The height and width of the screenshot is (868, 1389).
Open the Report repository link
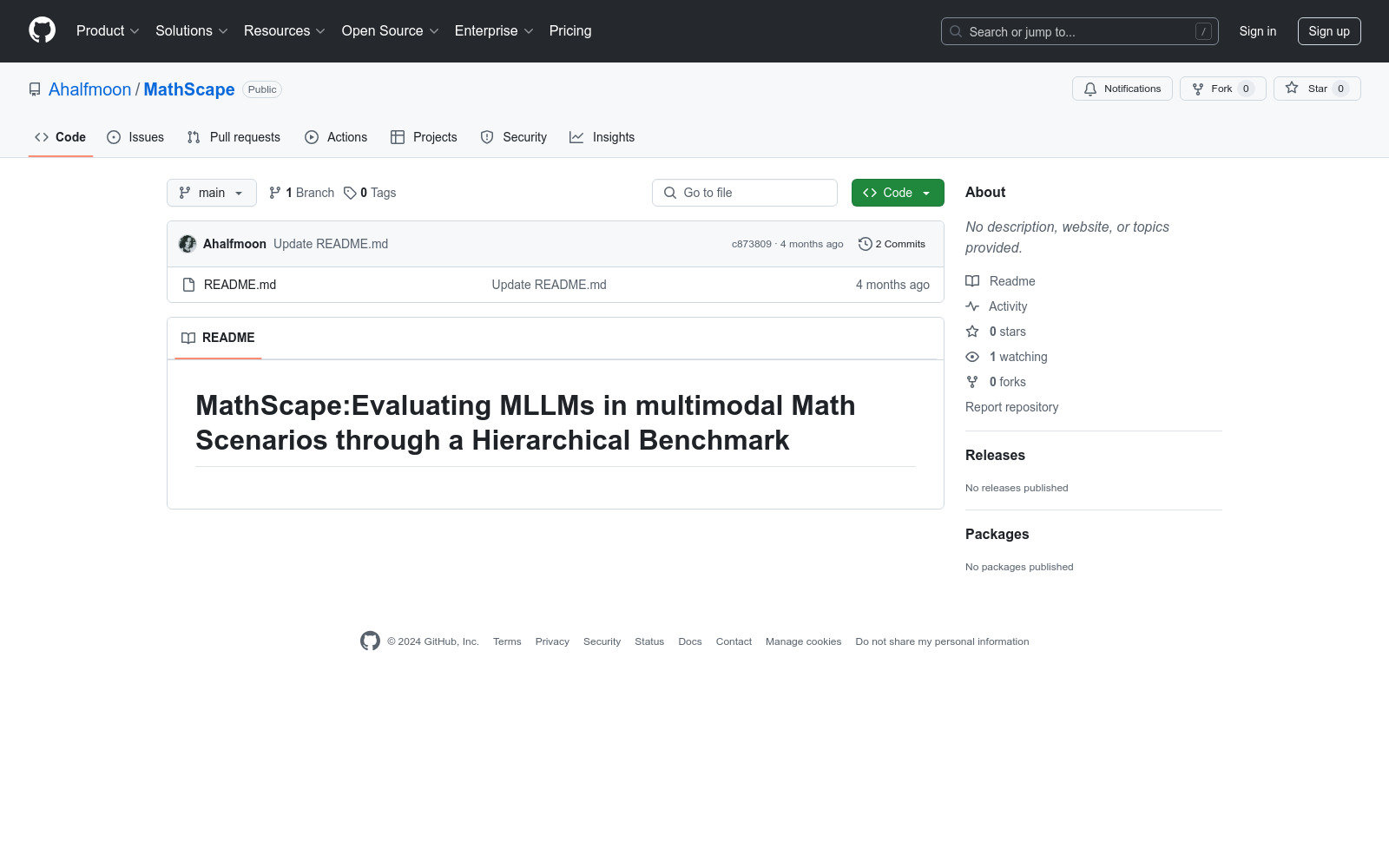(1011, 407)
